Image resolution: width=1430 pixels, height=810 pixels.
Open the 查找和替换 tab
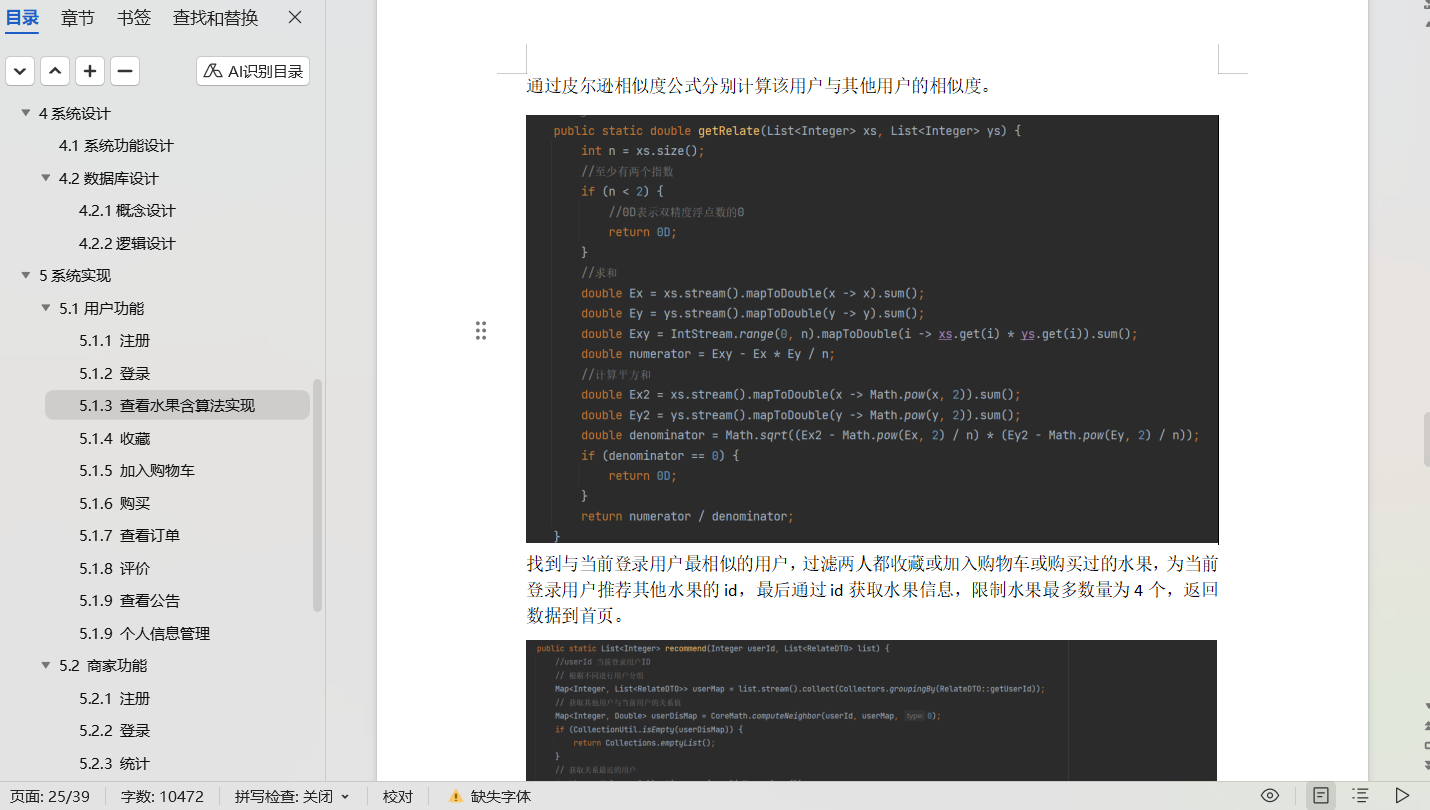[x=215, y=17]
